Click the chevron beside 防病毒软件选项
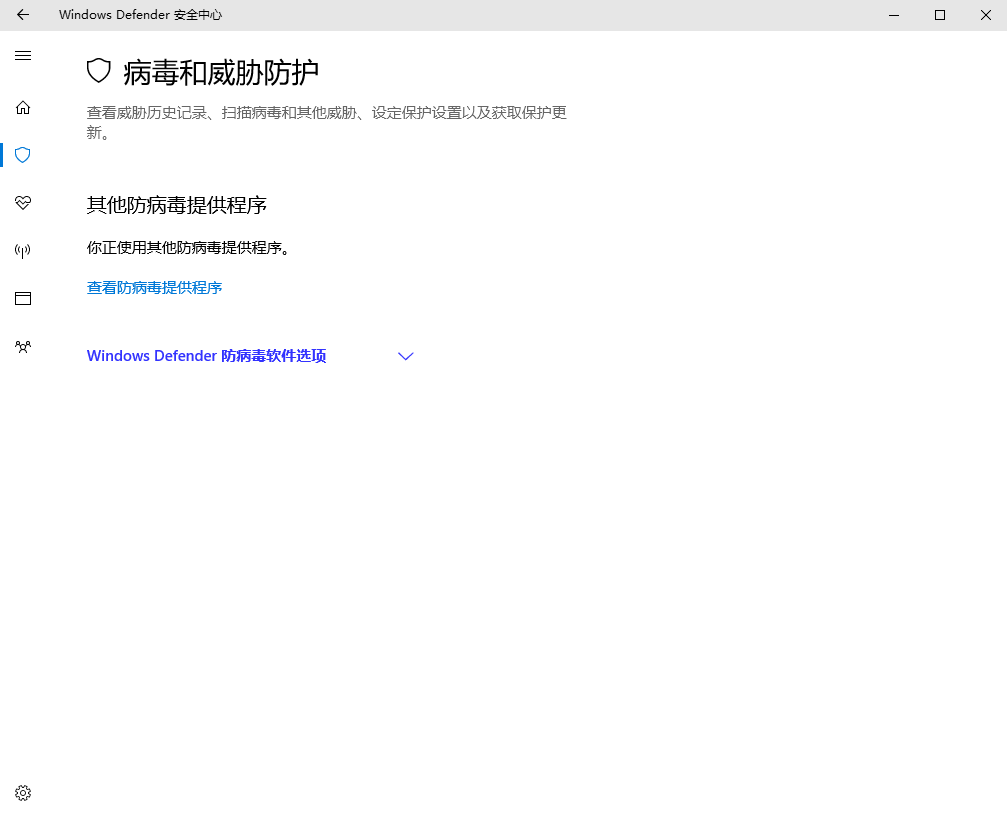 tap(405, 356)
